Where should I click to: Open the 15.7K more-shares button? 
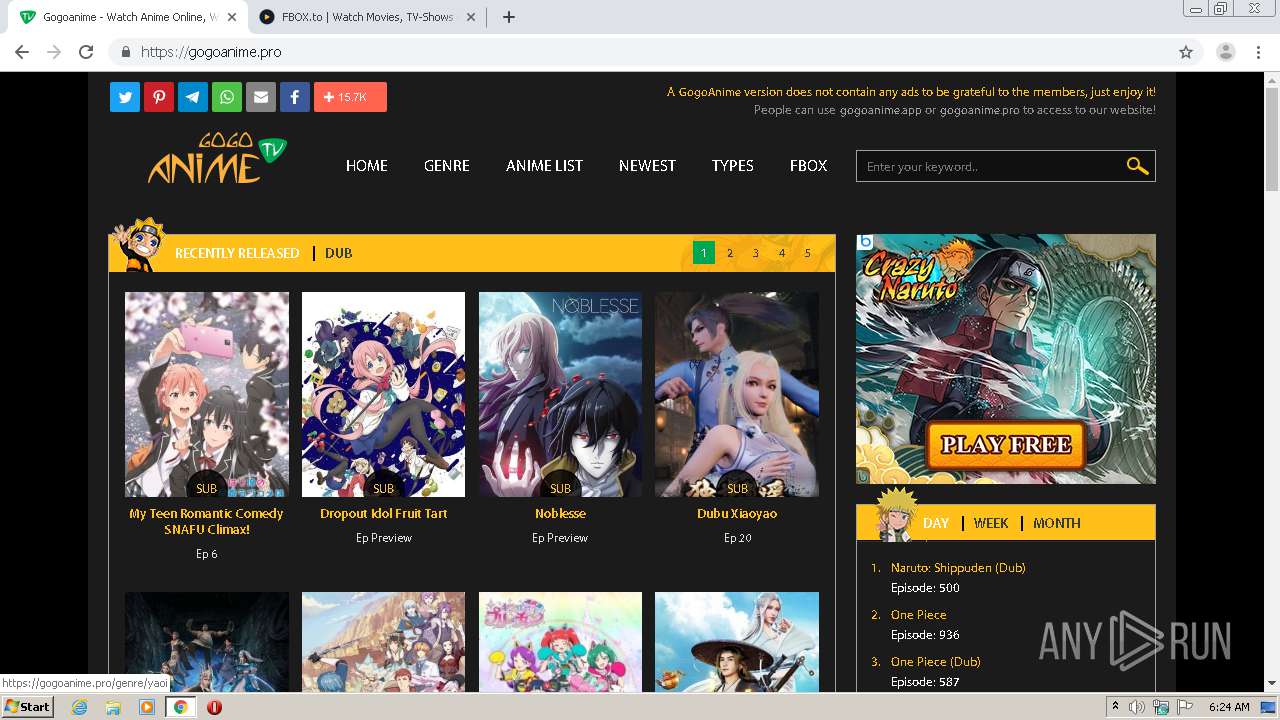coord(350,97)
